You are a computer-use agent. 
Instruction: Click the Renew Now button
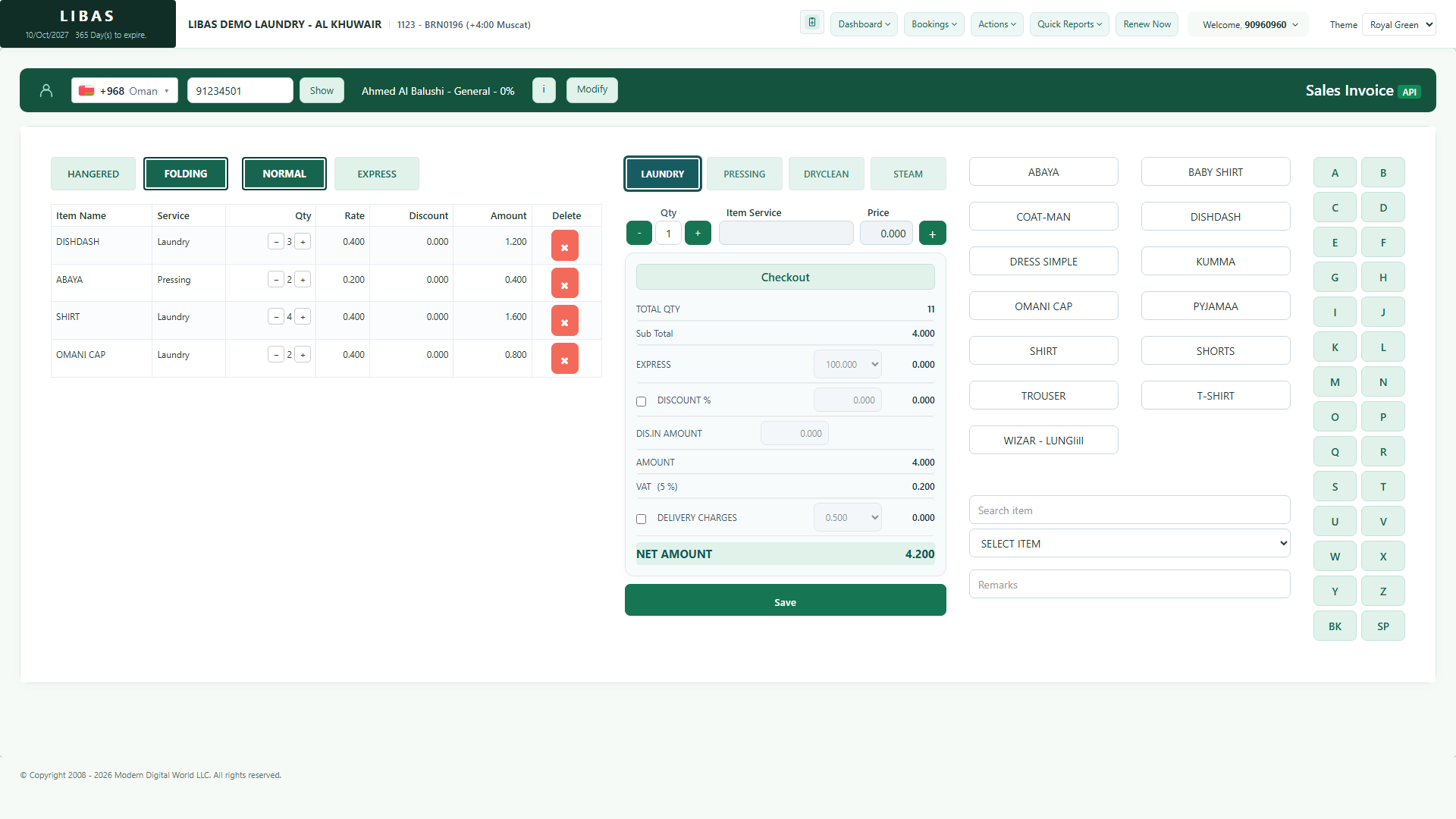(x=1147, y=24)
